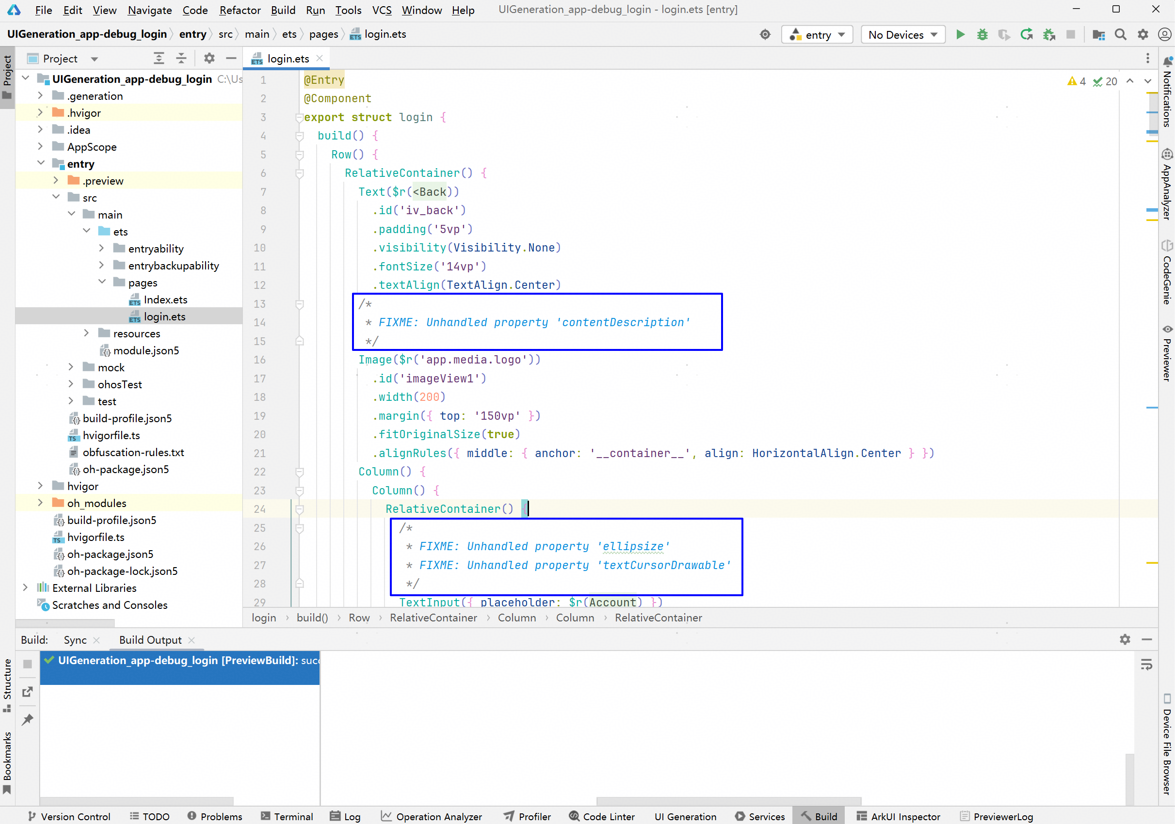Toggle the Bookmarks tool window sidebar button
1175x824 pixels.
(8, 762)
